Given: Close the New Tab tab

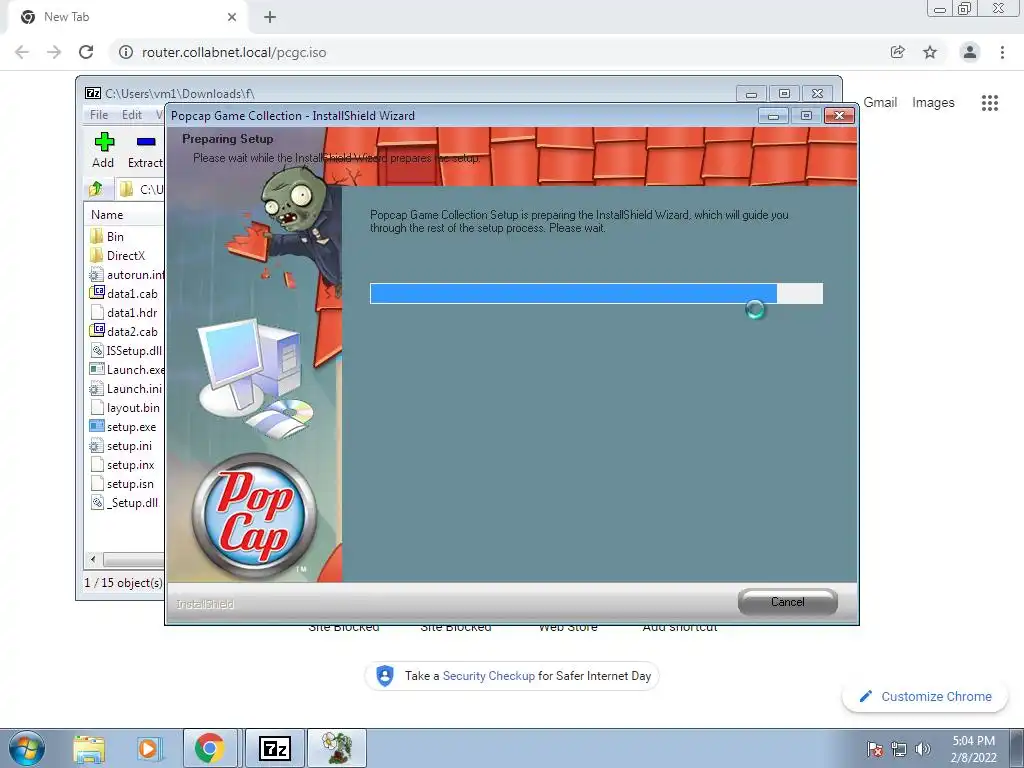Looking at the screenshot, I should tap(232, 17).
